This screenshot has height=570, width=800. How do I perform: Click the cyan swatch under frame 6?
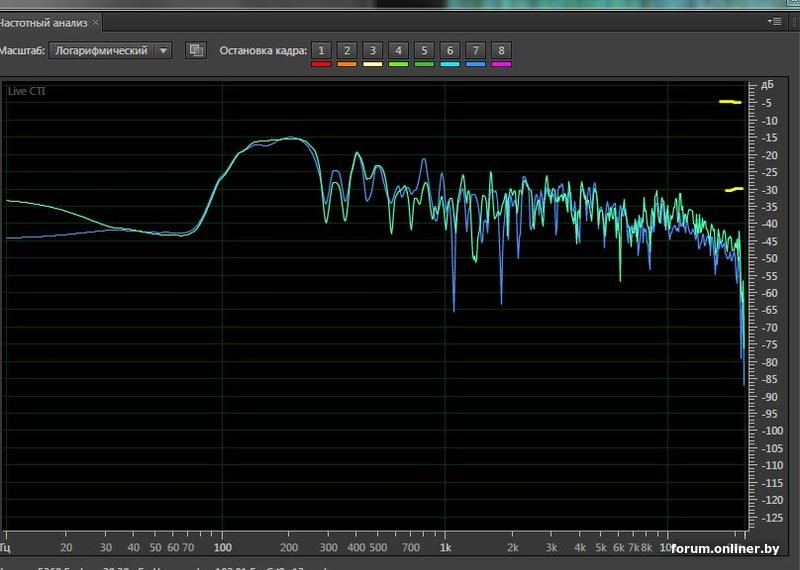click(450, 64)
